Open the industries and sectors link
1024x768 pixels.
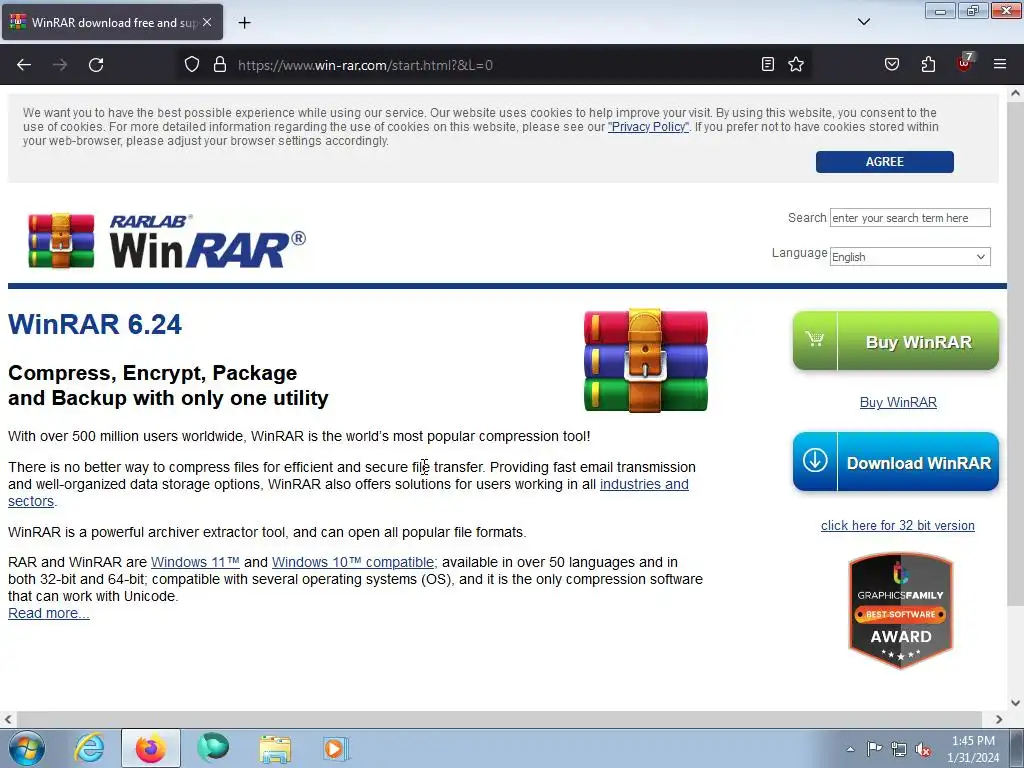pos(644,485)
